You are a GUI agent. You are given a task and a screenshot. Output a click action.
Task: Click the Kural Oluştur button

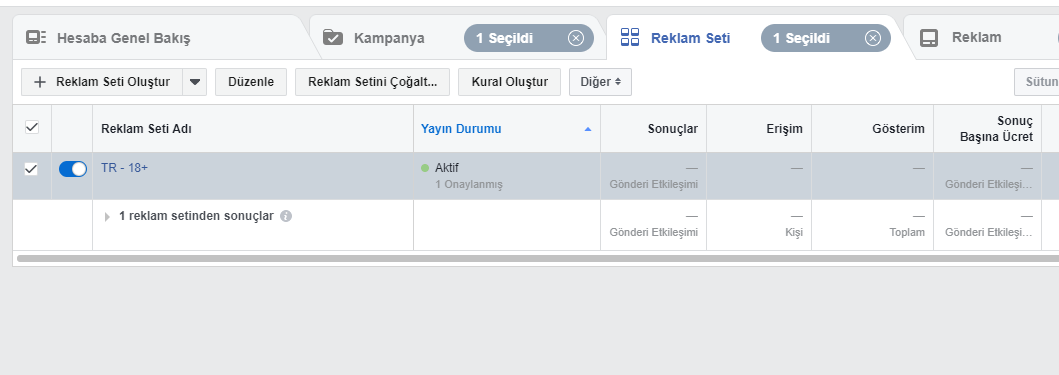(x=509, y=82)
